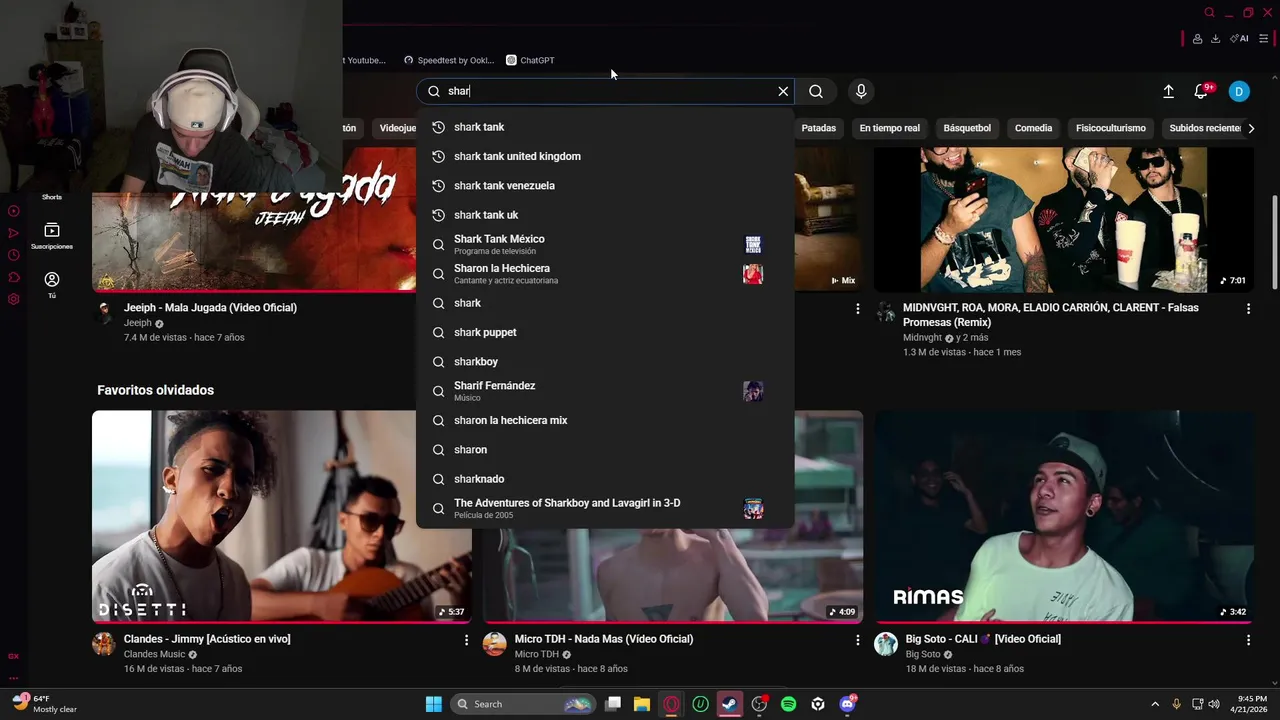Image resolution: width=1280 pixels, height=720 pixels.
Task: Open options for Falsas Promesas Remix video
Action: point(1248,309)
